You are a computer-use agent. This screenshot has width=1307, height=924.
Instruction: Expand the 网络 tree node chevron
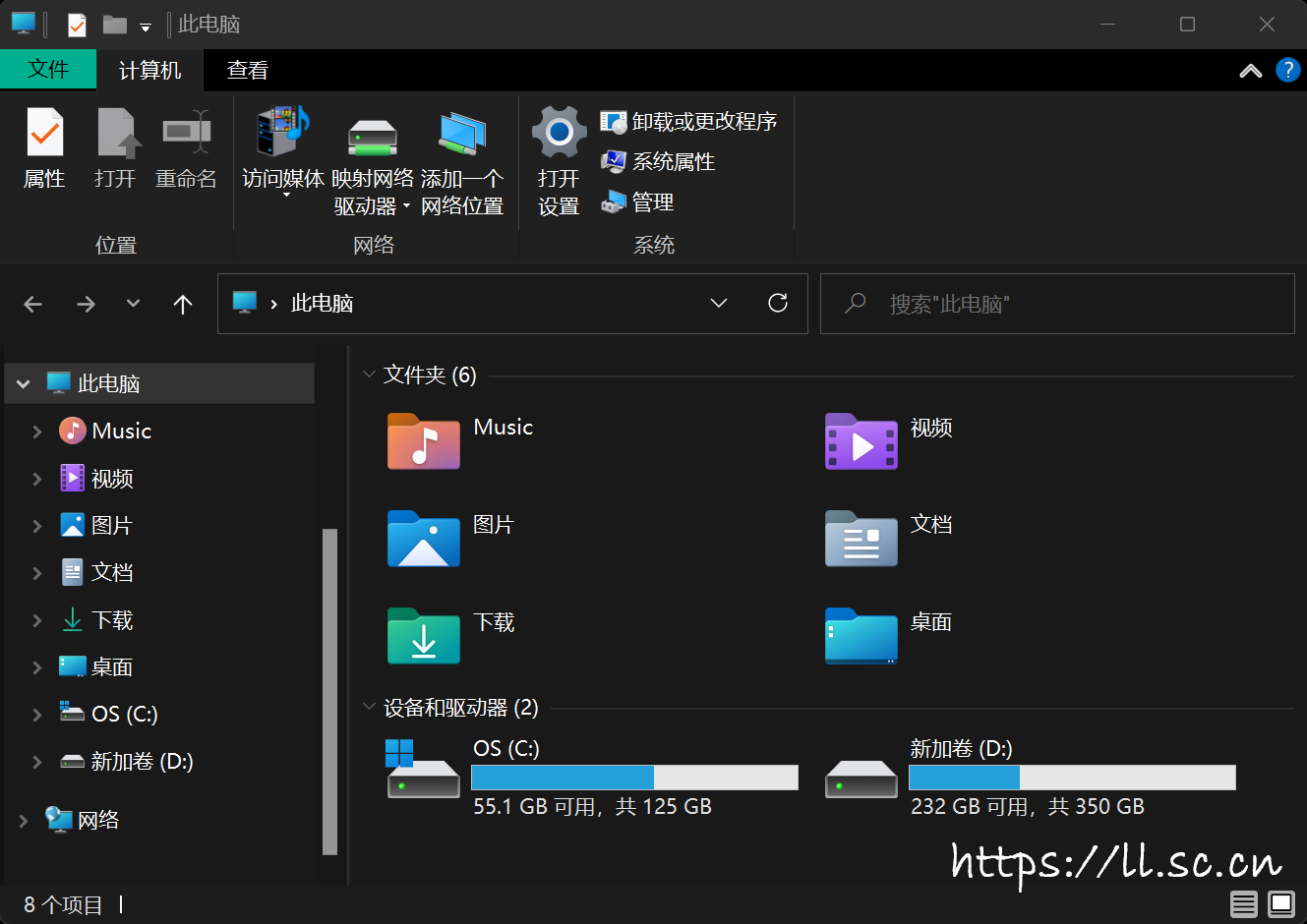[x=24, y=821]
